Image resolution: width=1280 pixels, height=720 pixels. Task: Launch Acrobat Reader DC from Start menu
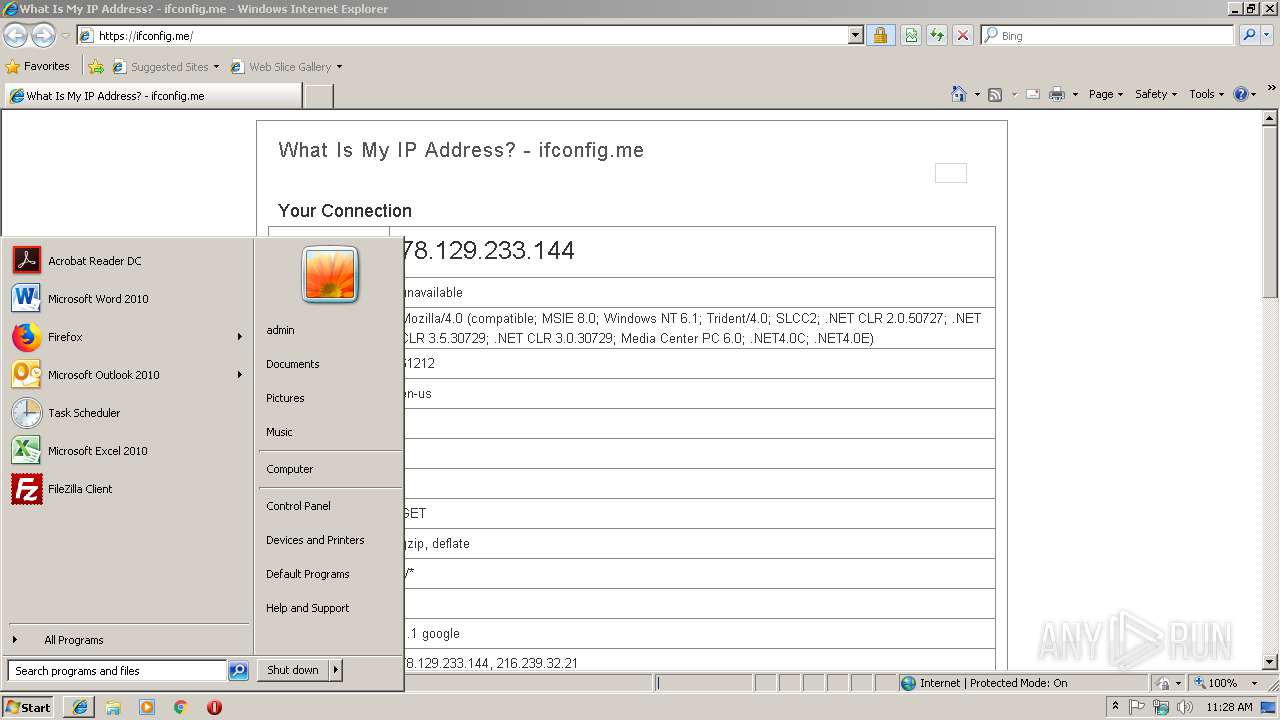click(126, 261)
